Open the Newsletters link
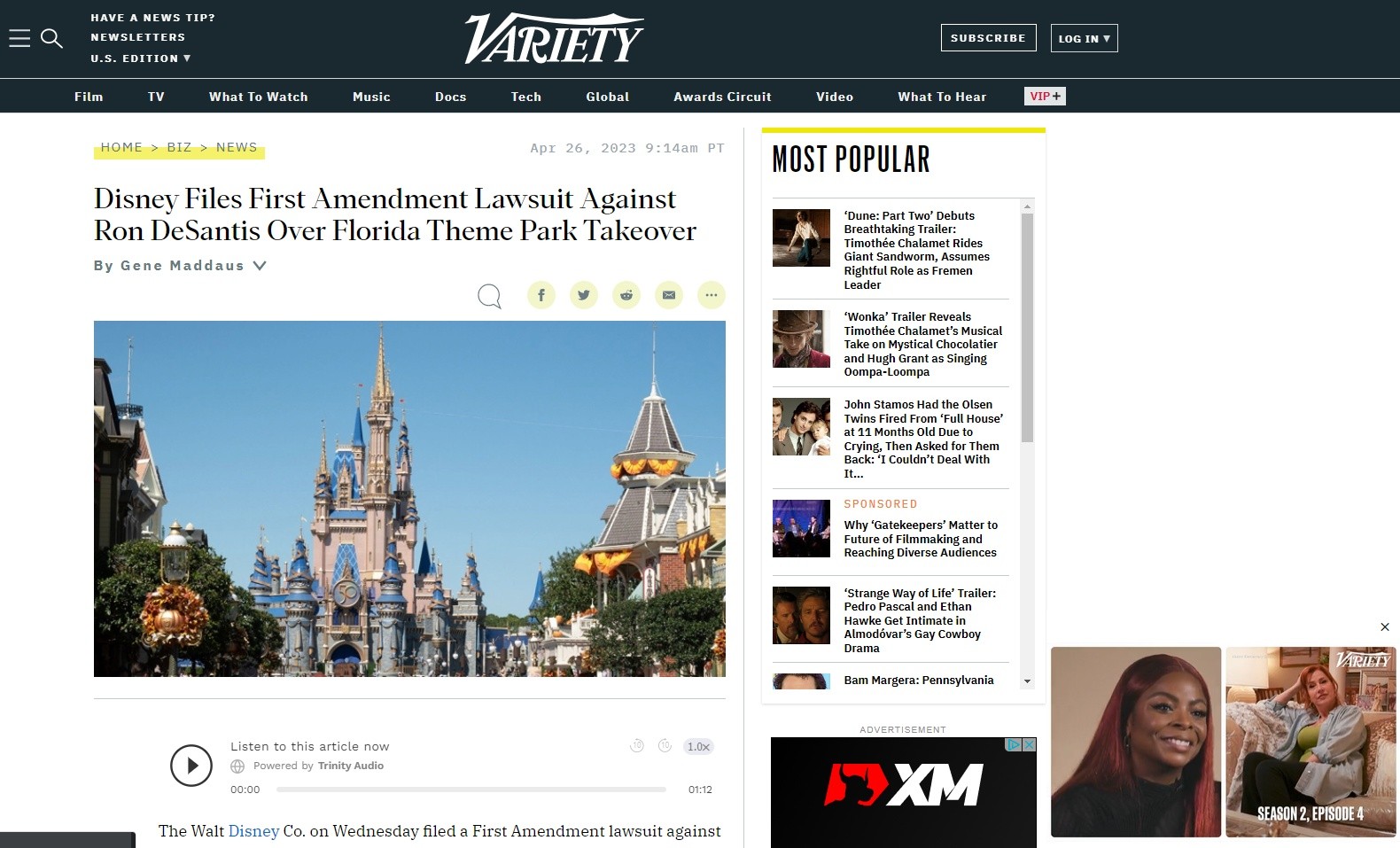This screenshot has width=1400, height=848. pyautogui.click(x=138, y=37)
